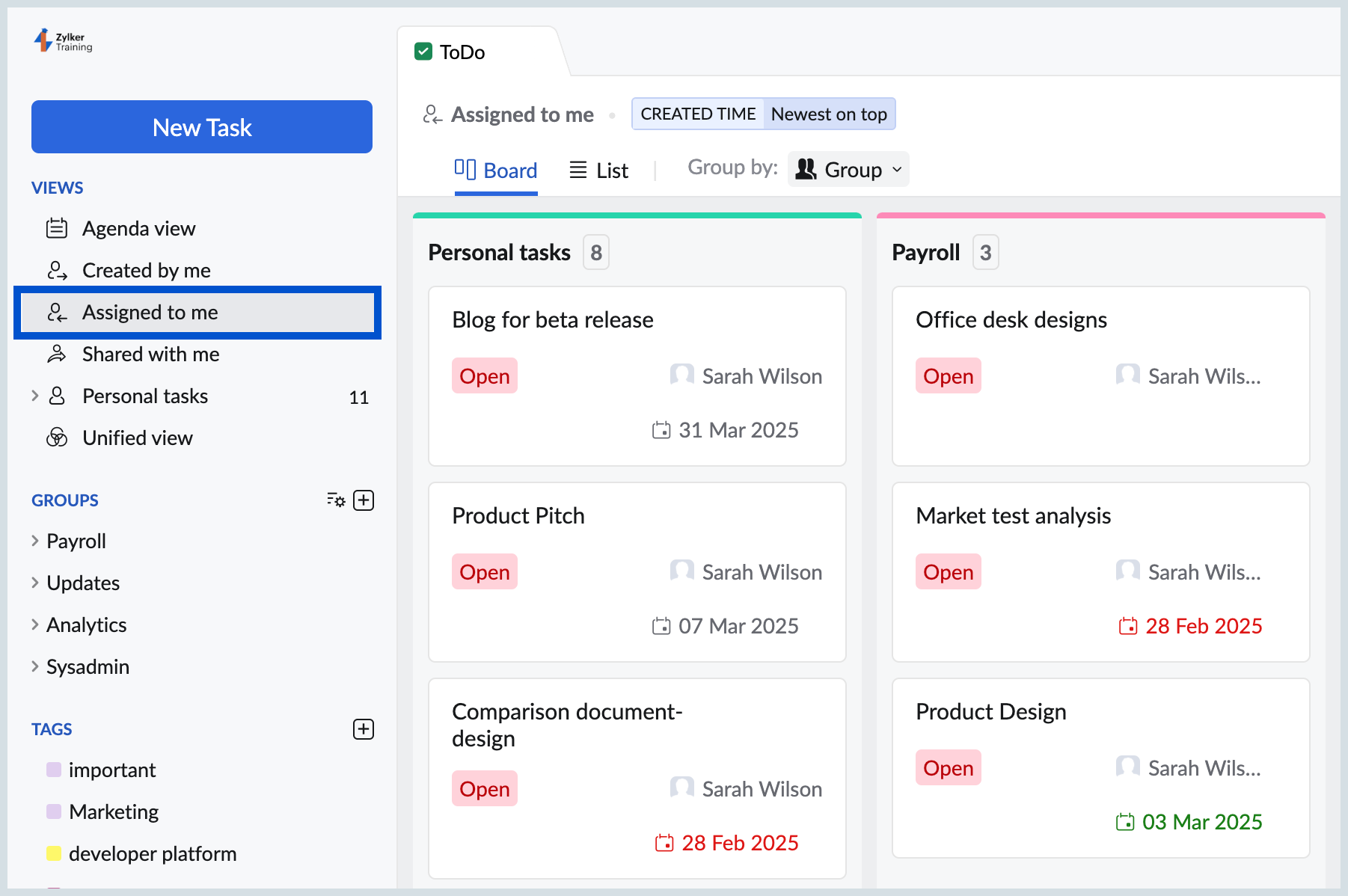This screenshot has height=896, width=1348.
Task: Click assignee avatar on Office desk designs
Action: click(x=1127, y=375)
